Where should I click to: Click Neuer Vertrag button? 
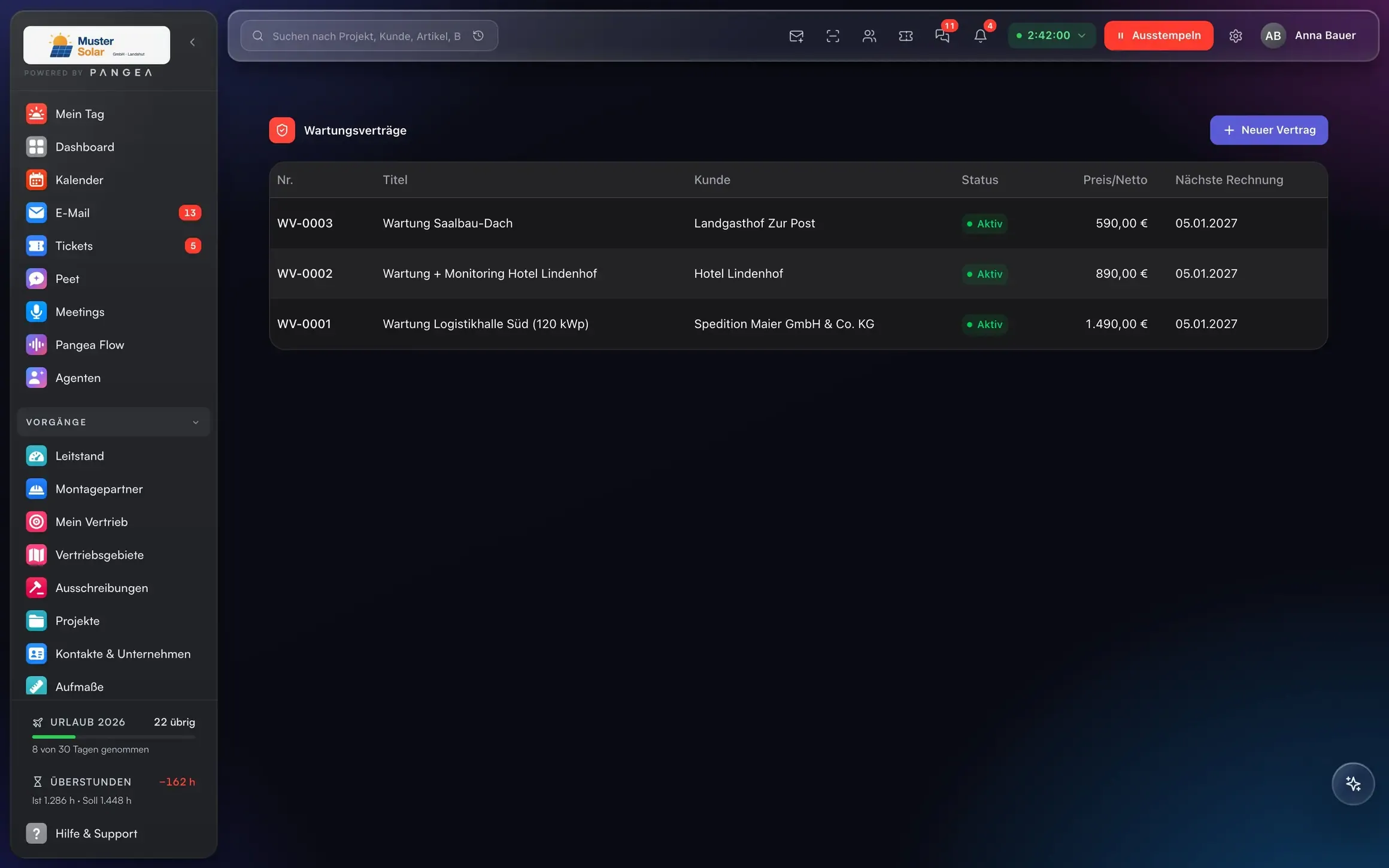[1269, 130]
